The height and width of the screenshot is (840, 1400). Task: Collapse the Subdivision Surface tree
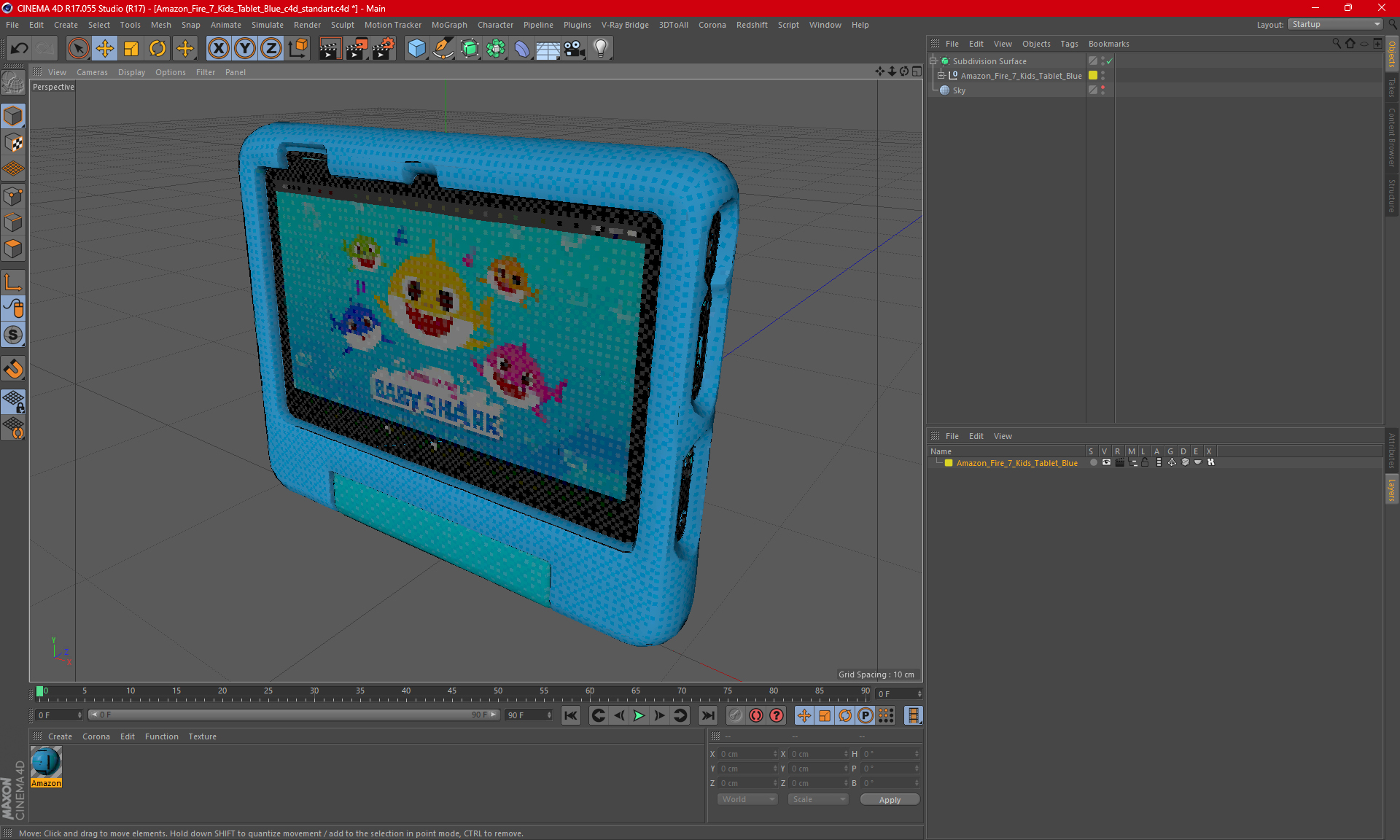pyautogui.click(x=933, y=61)
